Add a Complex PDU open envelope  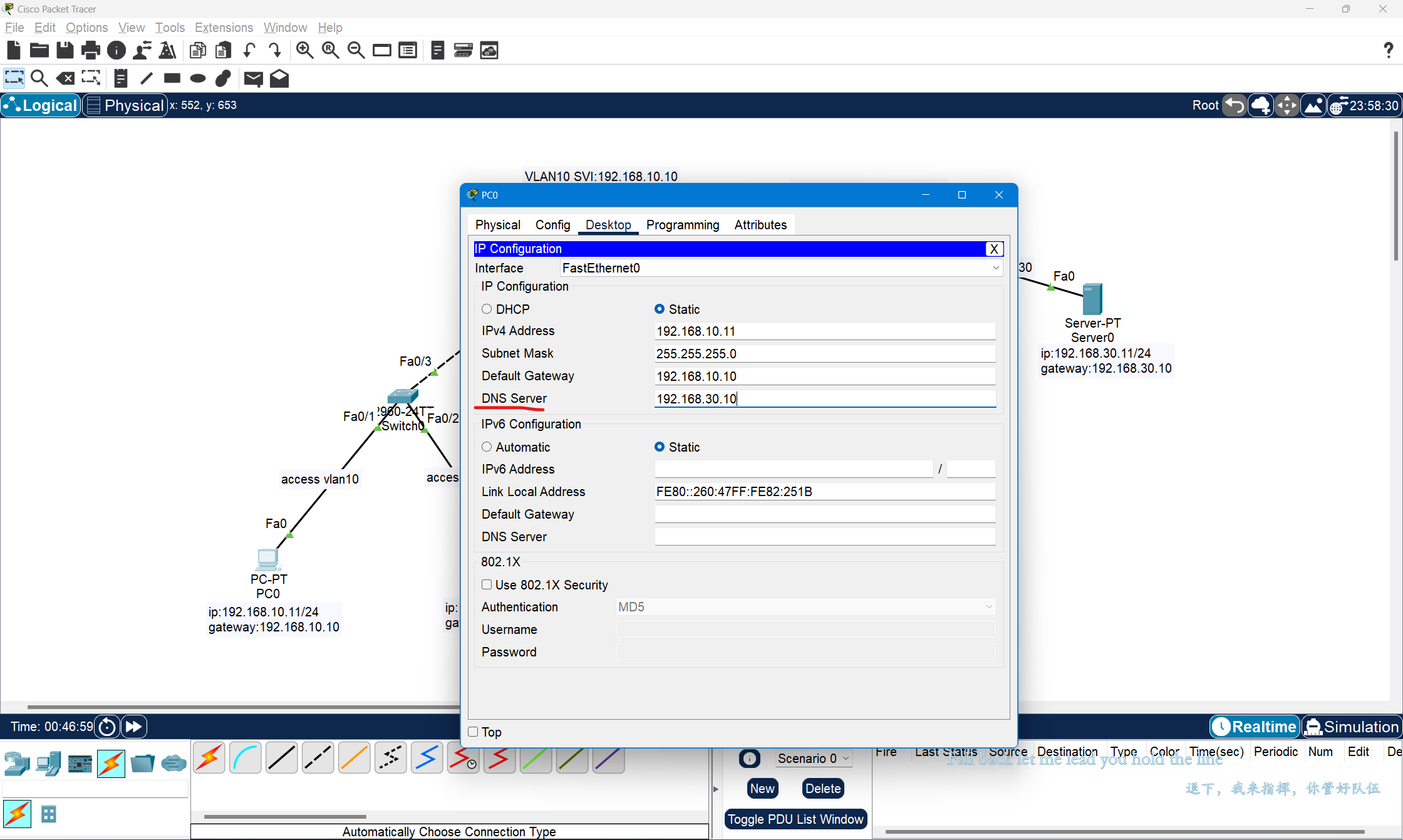click(x=279, y=78)
